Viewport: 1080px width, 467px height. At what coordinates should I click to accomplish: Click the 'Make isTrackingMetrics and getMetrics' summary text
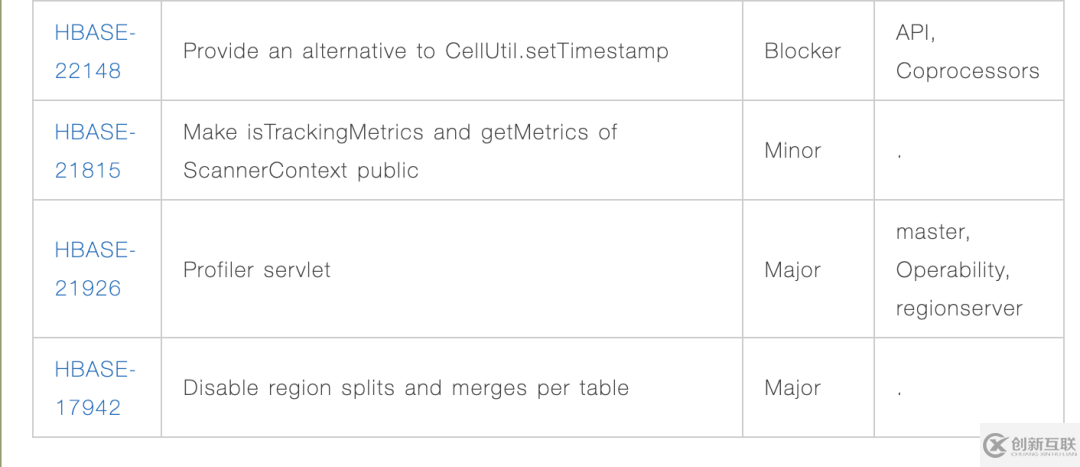tap(400, 132)
